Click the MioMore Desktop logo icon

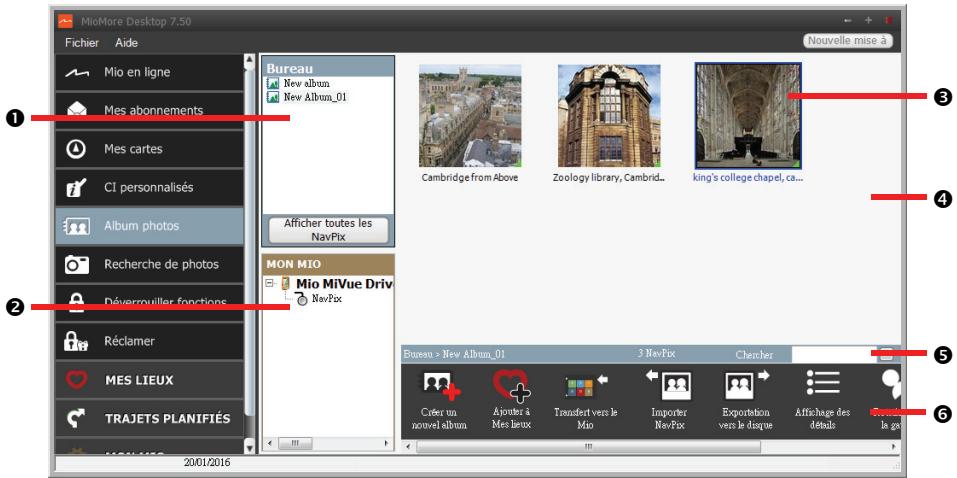tap(65, 21)
